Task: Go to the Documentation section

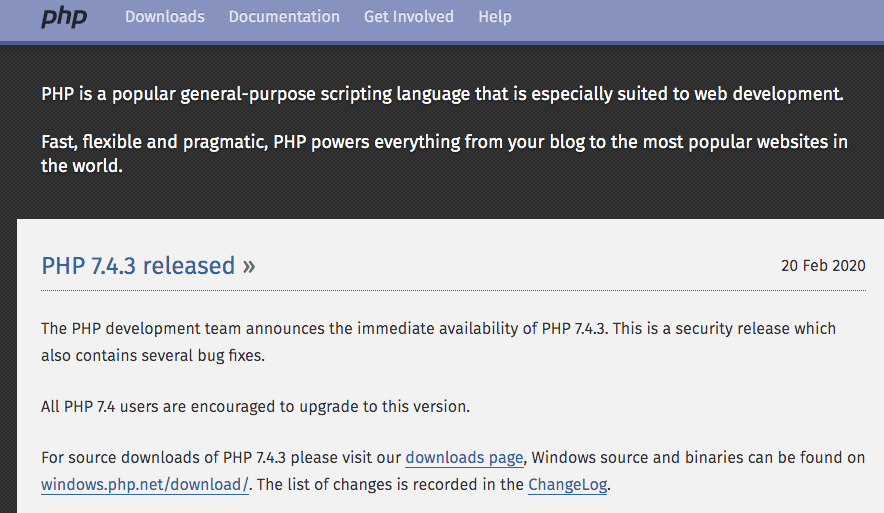Action: (x=284, y=17)
